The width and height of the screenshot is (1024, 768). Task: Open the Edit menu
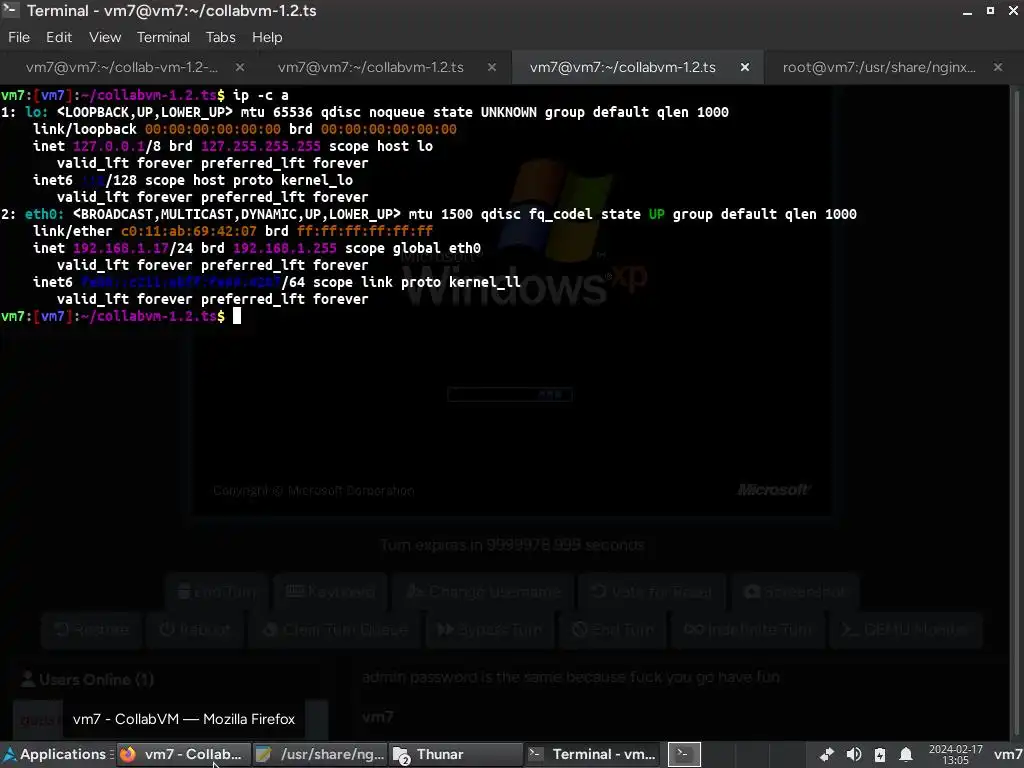pyautogui.click(x=59, y=37)
